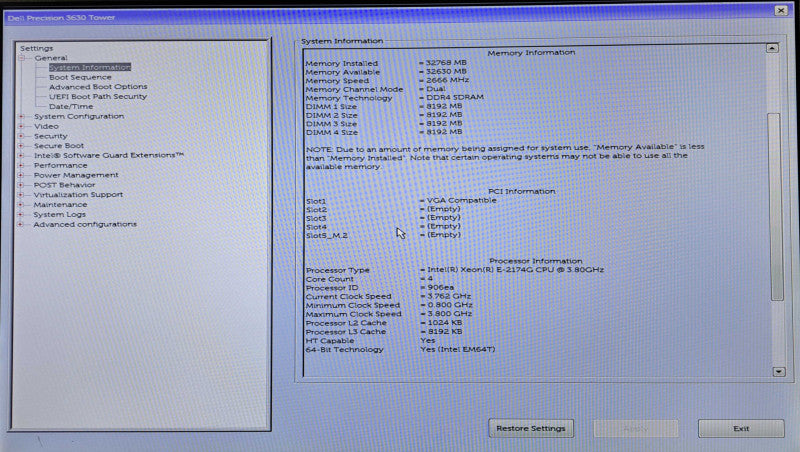800x452 pixels.
Task: Open Advanced Boot Options
Action: pyautogui.click(x=98, y=87)
